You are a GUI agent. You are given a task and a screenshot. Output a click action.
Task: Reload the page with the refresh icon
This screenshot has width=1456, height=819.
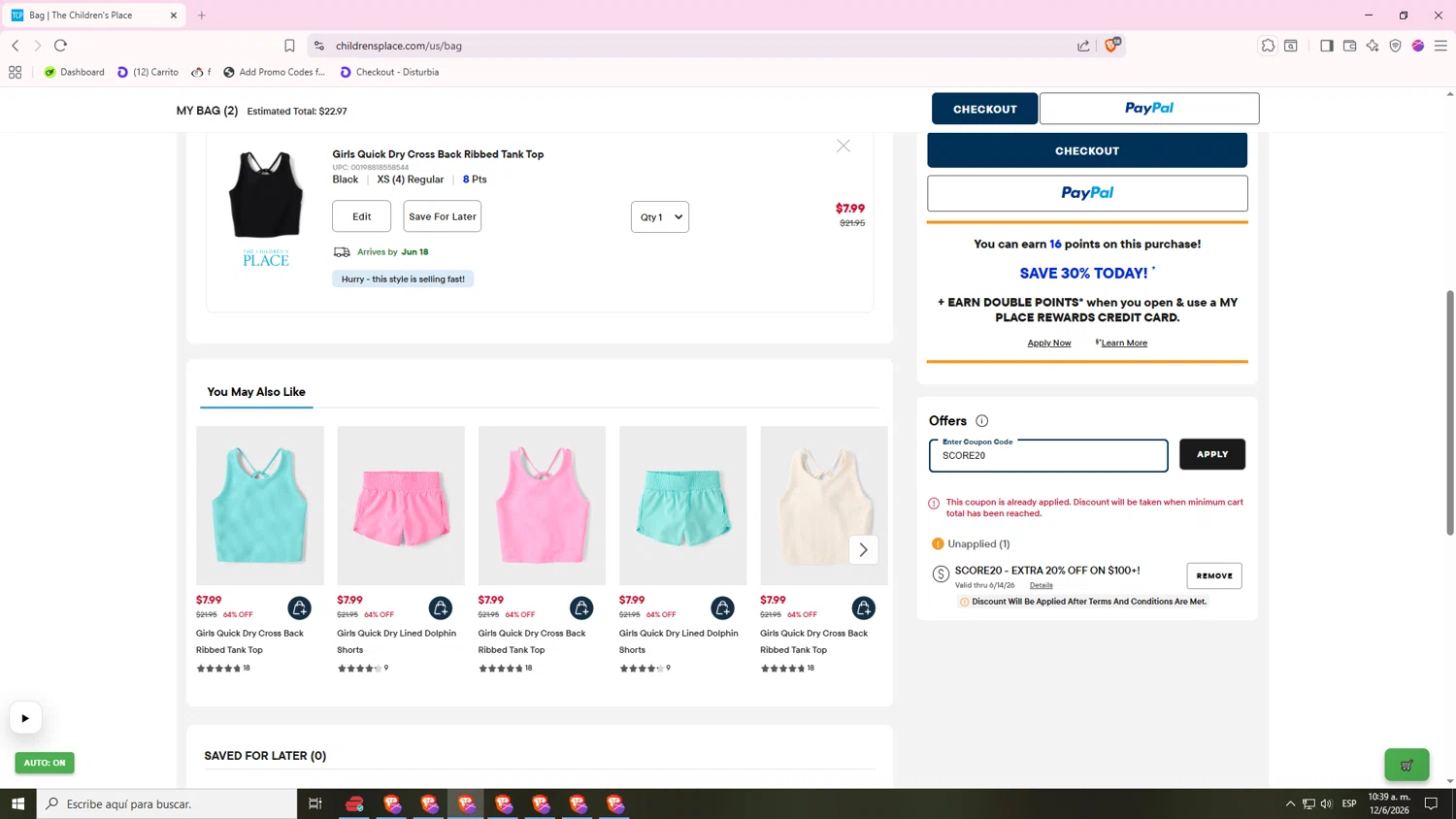[60, 46]
